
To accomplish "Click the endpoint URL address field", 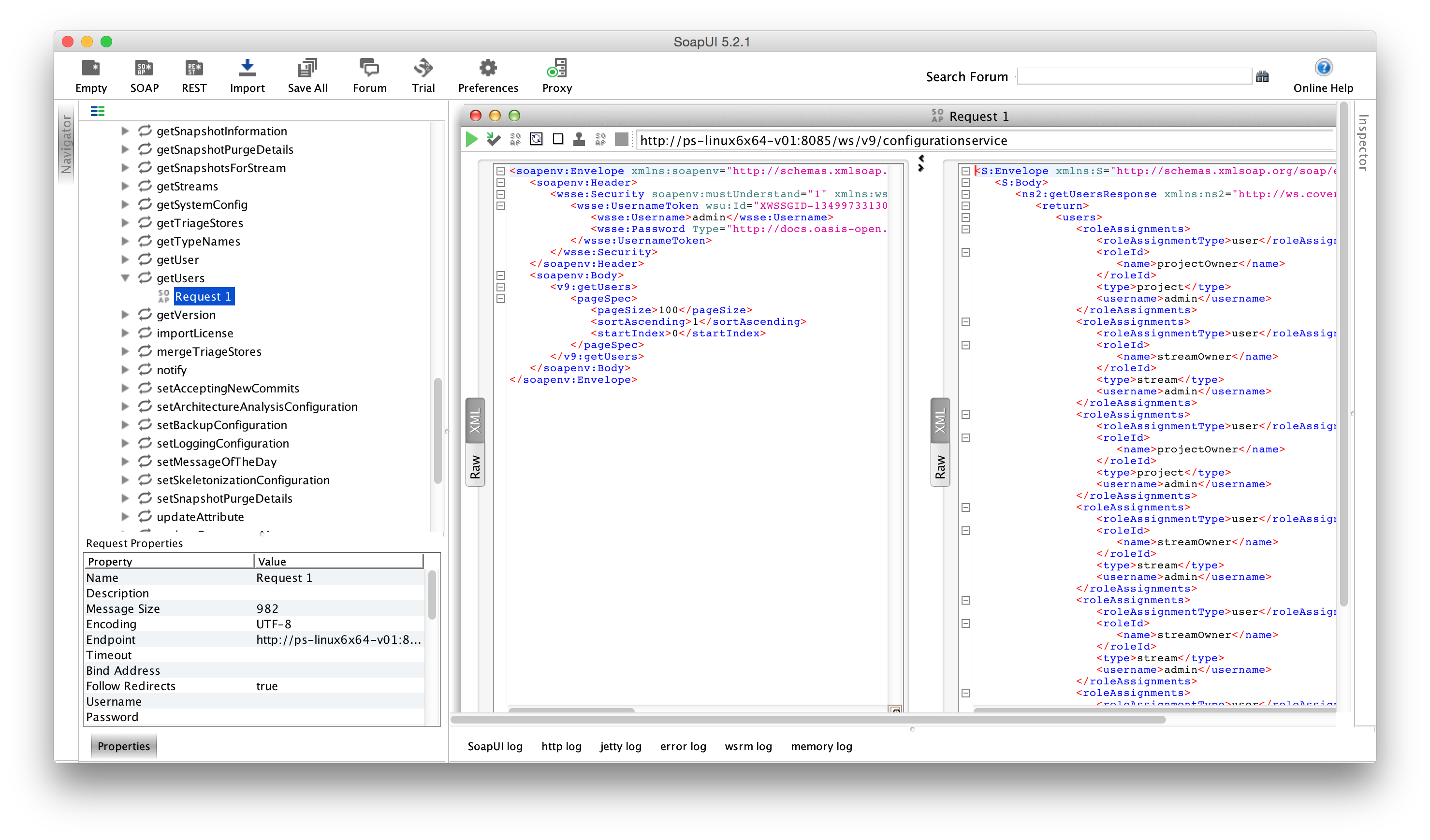I will 964,140.
